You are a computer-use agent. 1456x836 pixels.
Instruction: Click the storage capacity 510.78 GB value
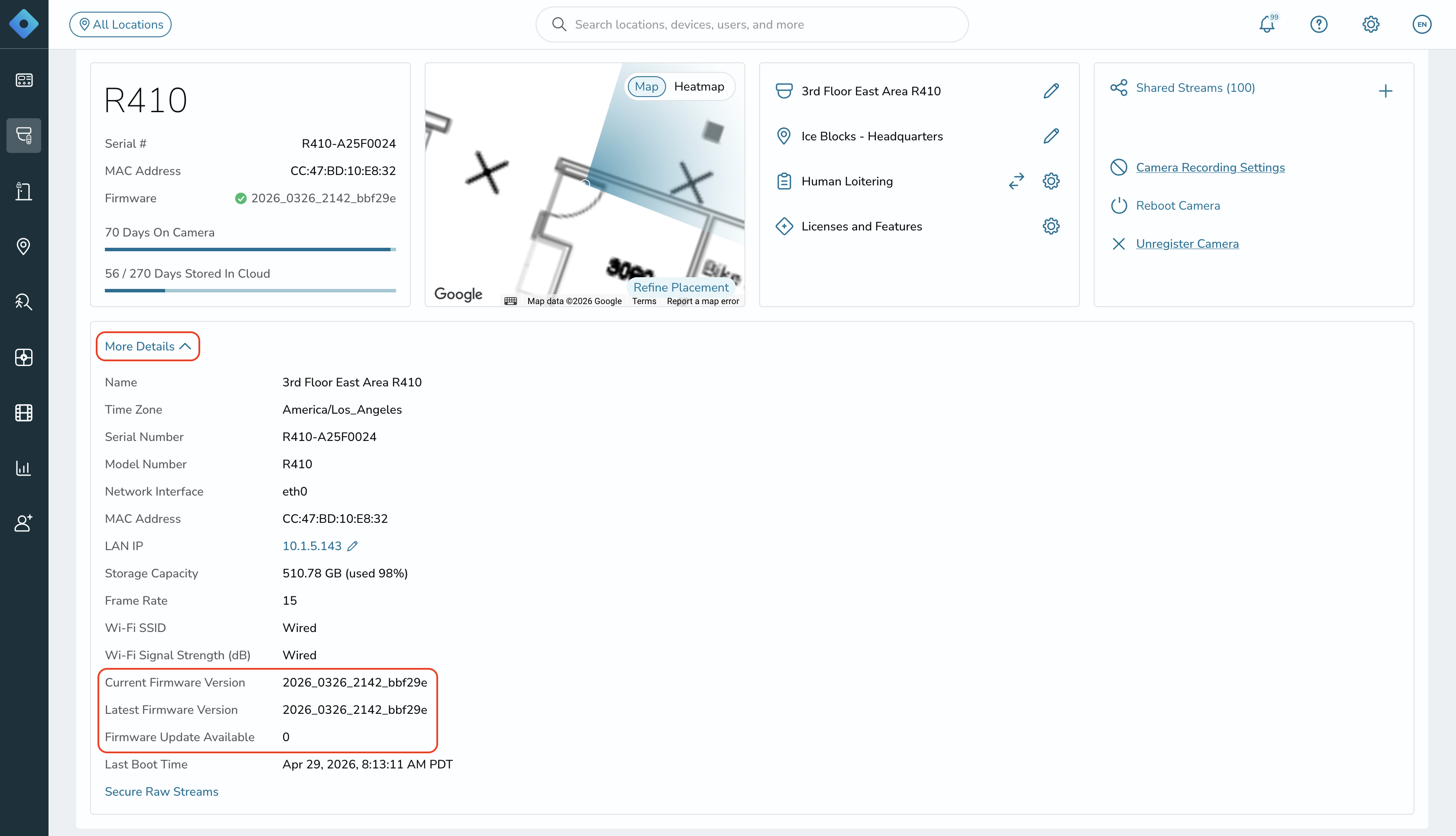[345, 574]
